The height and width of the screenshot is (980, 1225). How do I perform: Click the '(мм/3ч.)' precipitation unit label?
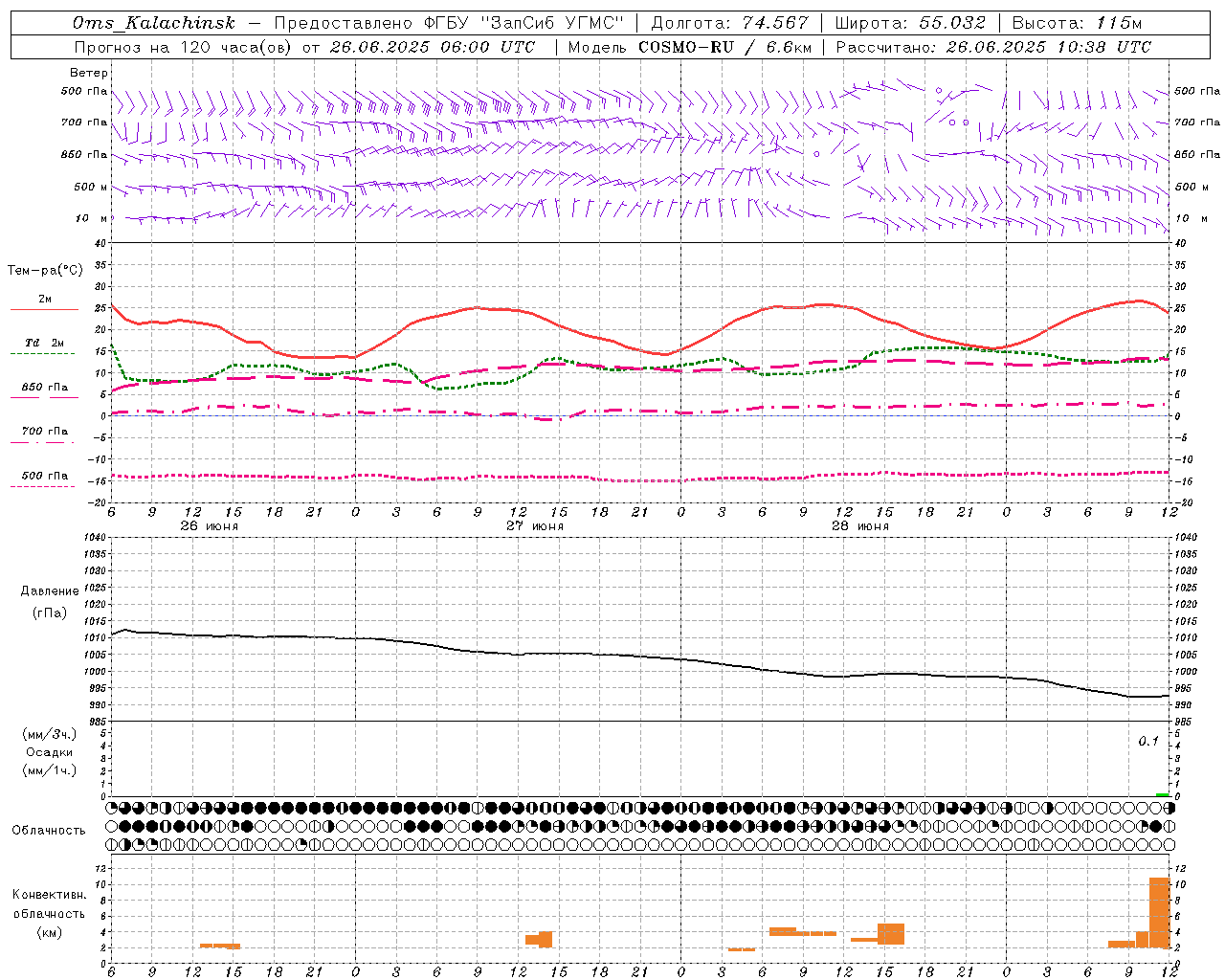[50, 734]
